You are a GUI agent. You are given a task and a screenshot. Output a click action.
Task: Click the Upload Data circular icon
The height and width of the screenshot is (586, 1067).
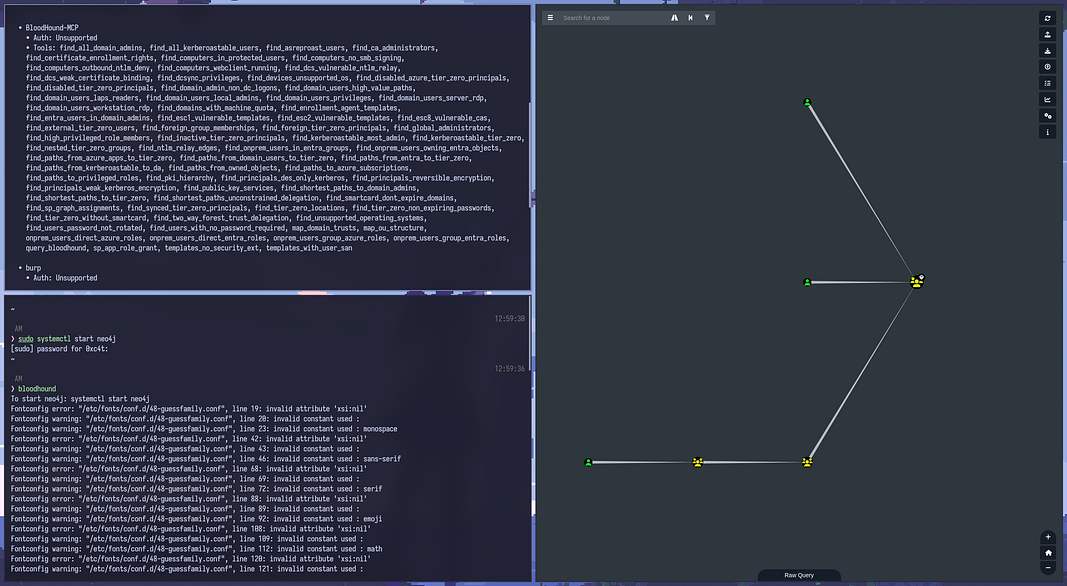[1047, 67]
